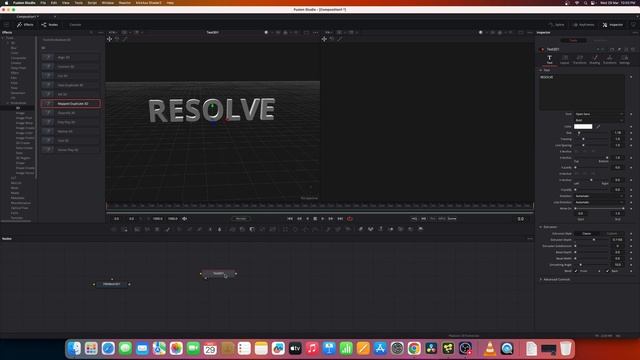Toggle the Front bevel checkbox
The image size is (640, 360).
point(576,271)
